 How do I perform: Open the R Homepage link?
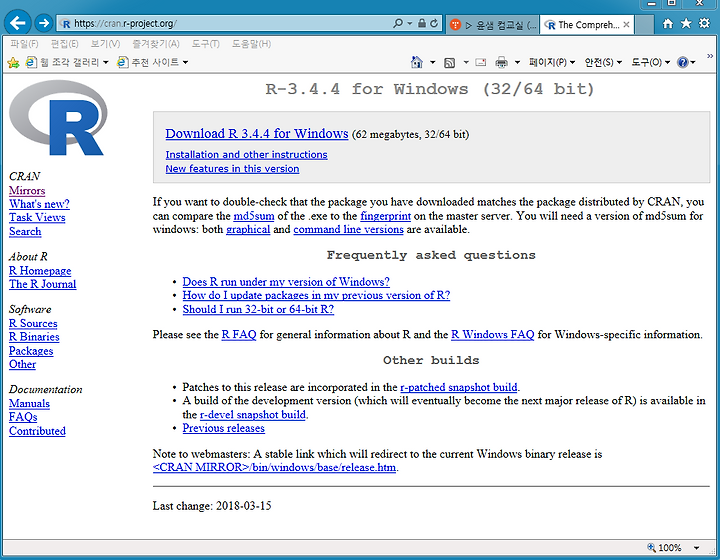click(40, 271)
